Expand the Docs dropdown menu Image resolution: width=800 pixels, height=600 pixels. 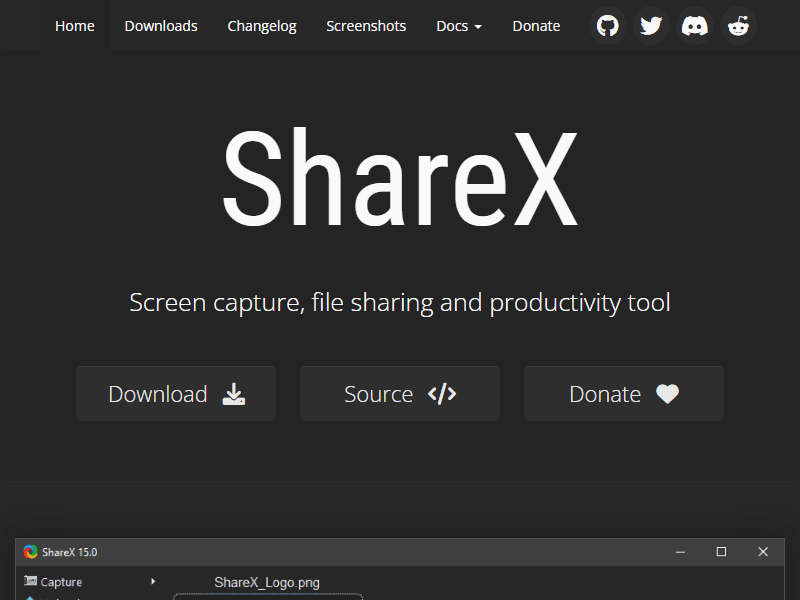pos(459,26)
